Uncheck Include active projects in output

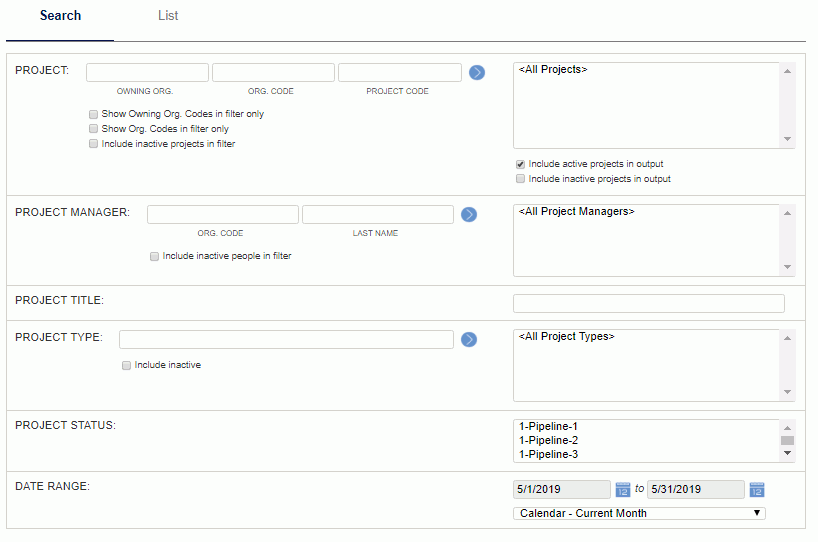coord(520,164)
